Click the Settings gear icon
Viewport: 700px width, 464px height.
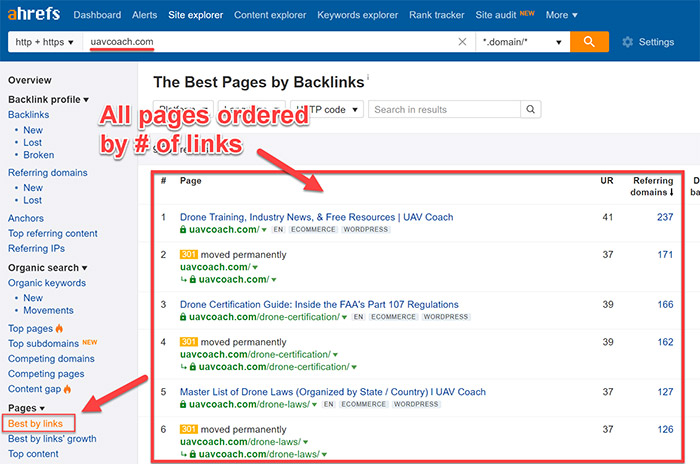click(628, 42)
